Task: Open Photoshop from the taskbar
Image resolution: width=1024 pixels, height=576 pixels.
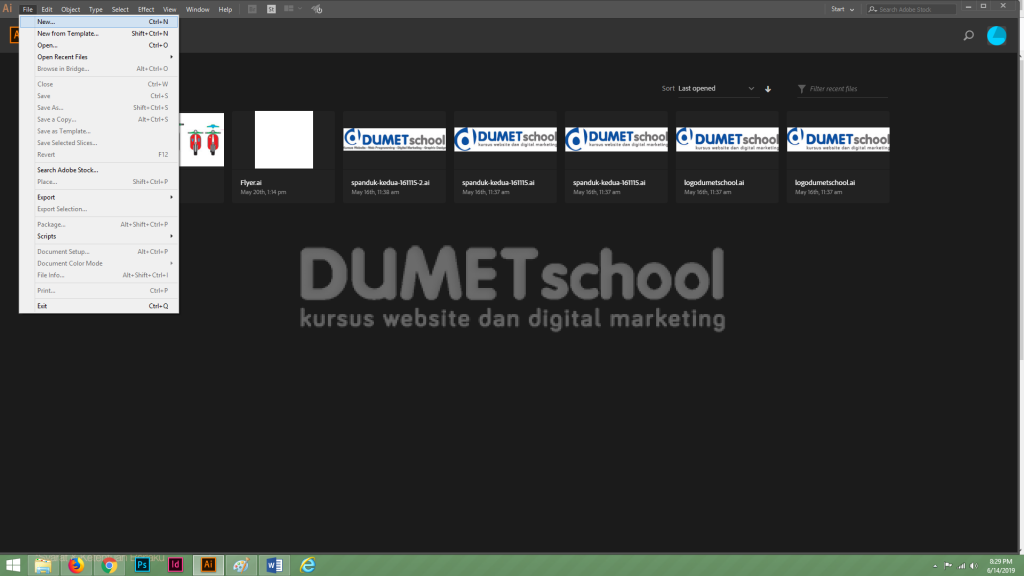Action: pyautogui.click(x=142, y=565)
